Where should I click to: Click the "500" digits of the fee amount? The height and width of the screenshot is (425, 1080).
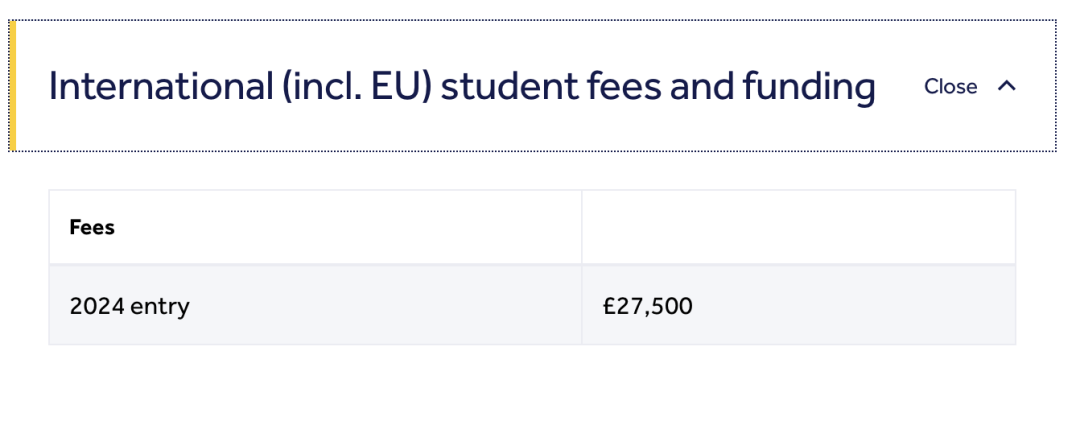[x=672, y=305]
